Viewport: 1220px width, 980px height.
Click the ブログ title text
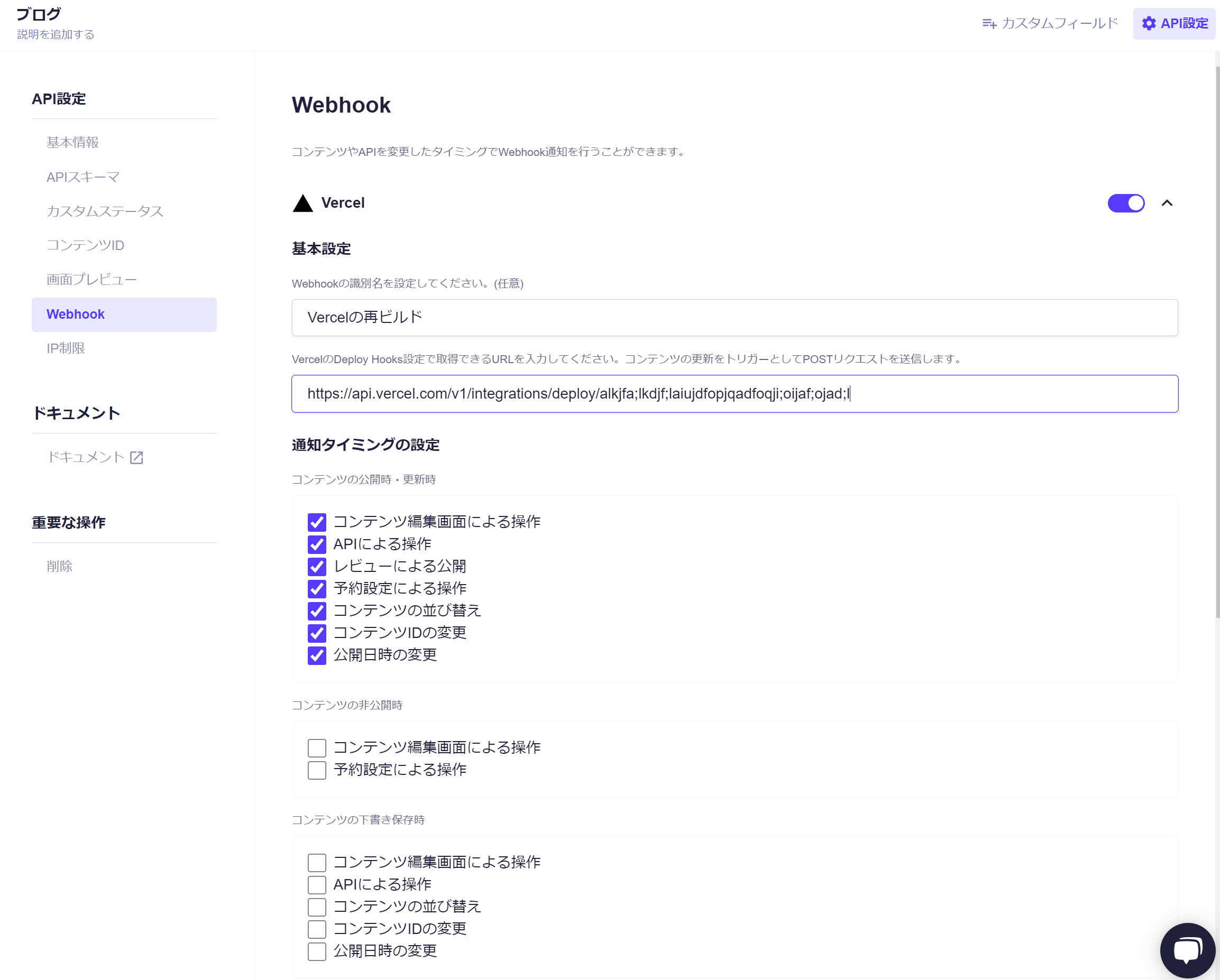pyautogui.click(x=39, y=14)
